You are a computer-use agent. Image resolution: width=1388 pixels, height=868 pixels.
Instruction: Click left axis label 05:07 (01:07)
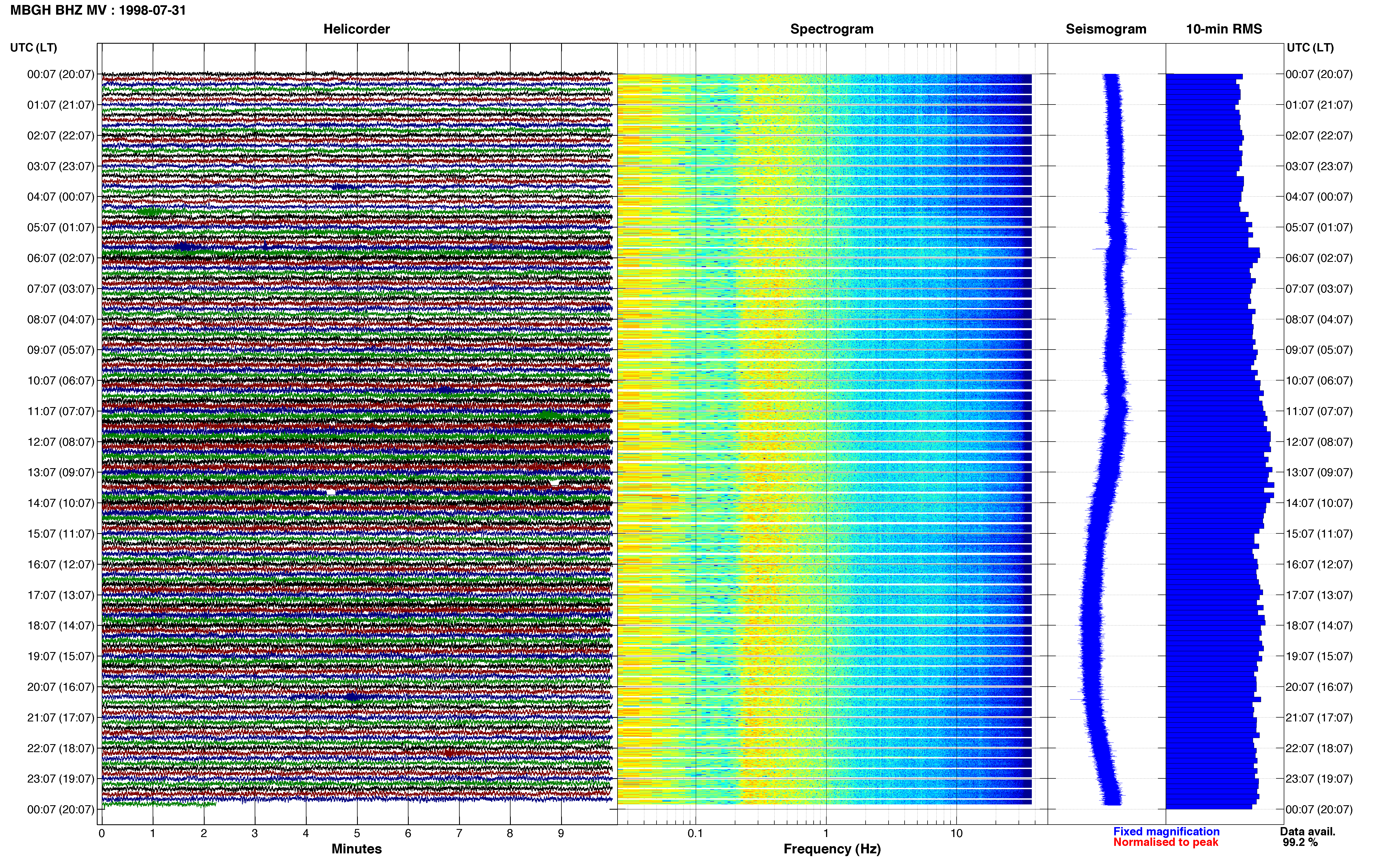point(61,227)
